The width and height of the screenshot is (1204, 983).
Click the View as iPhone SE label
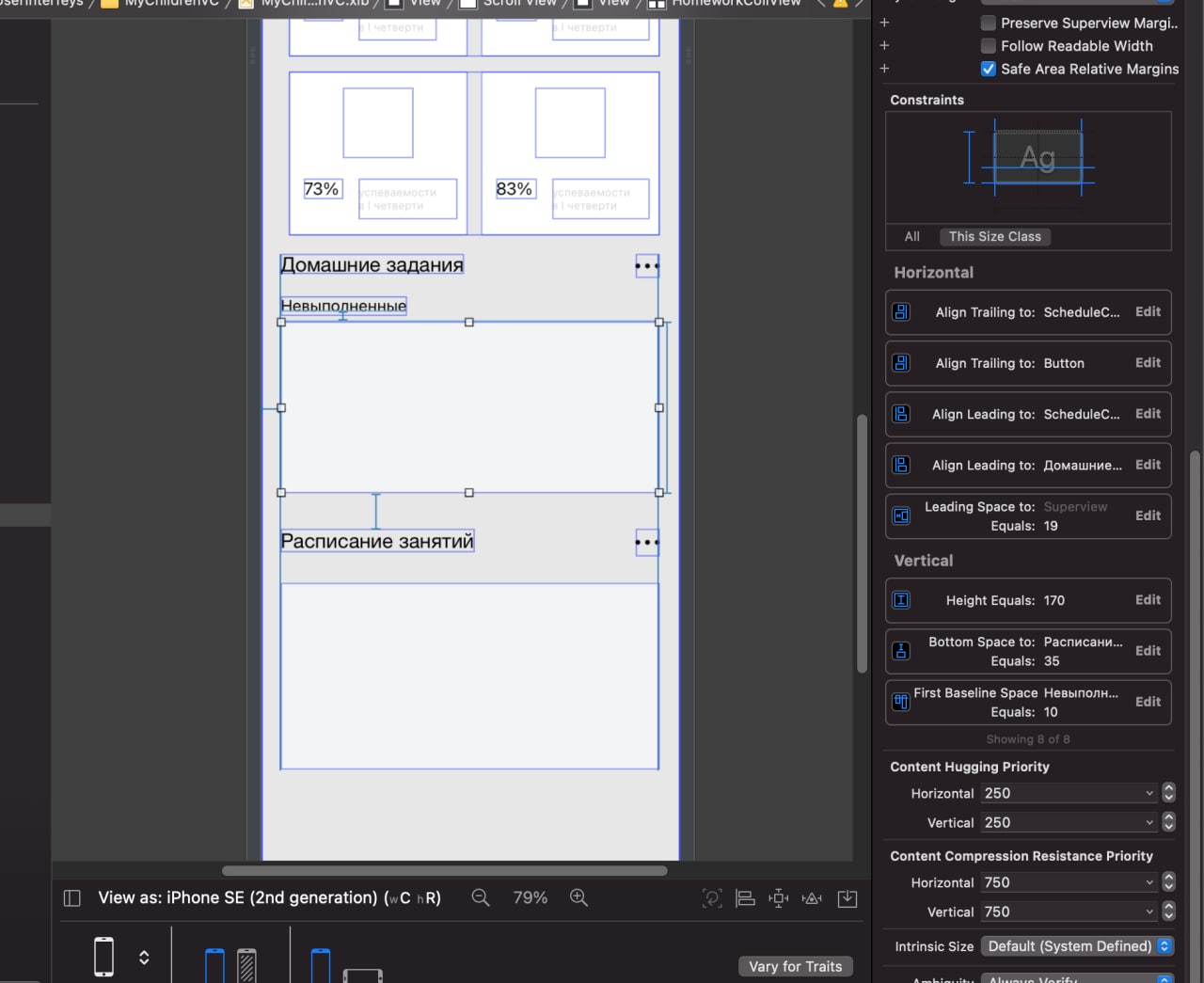point(269,897)
